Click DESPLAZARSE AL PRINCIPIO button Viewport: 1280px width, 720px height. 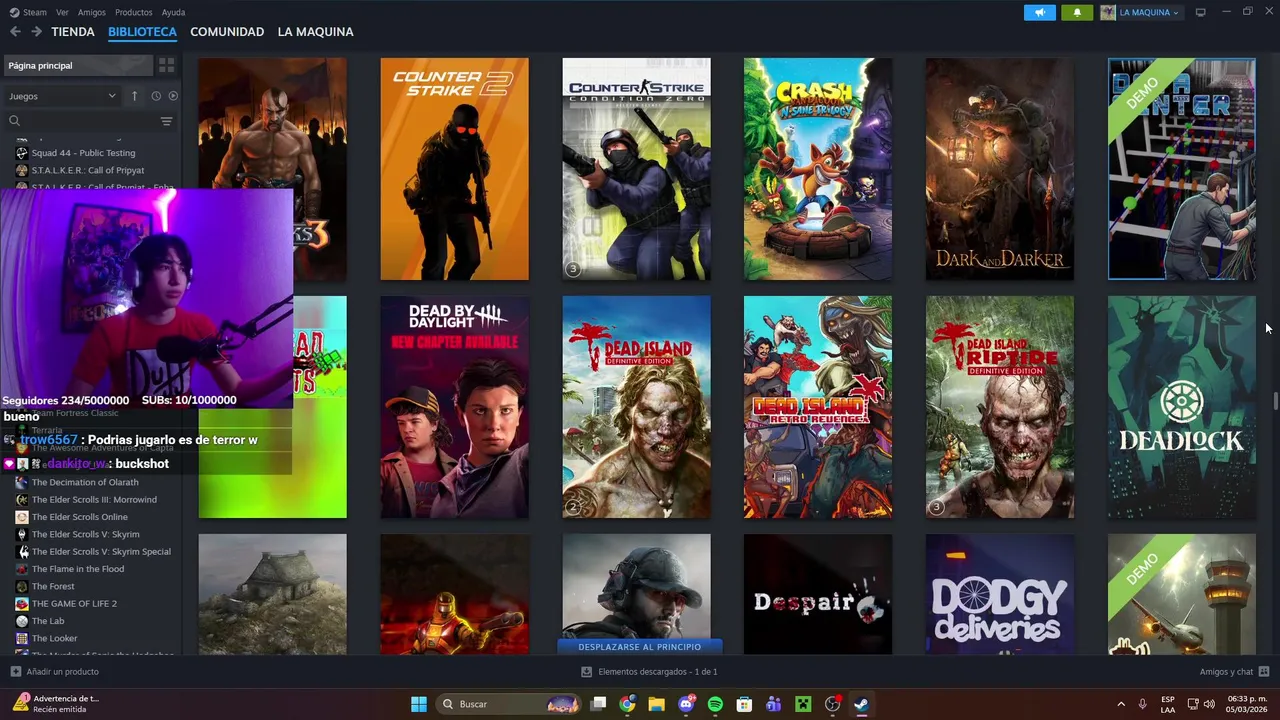point(639,647)
